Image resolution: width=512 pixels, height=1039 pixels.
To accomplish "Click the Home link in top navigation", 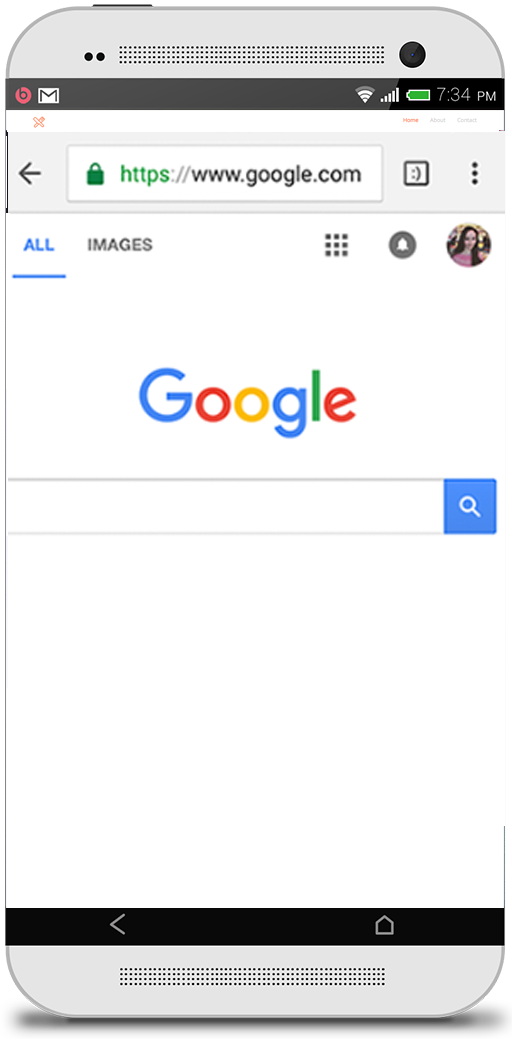I will point(411,121).
